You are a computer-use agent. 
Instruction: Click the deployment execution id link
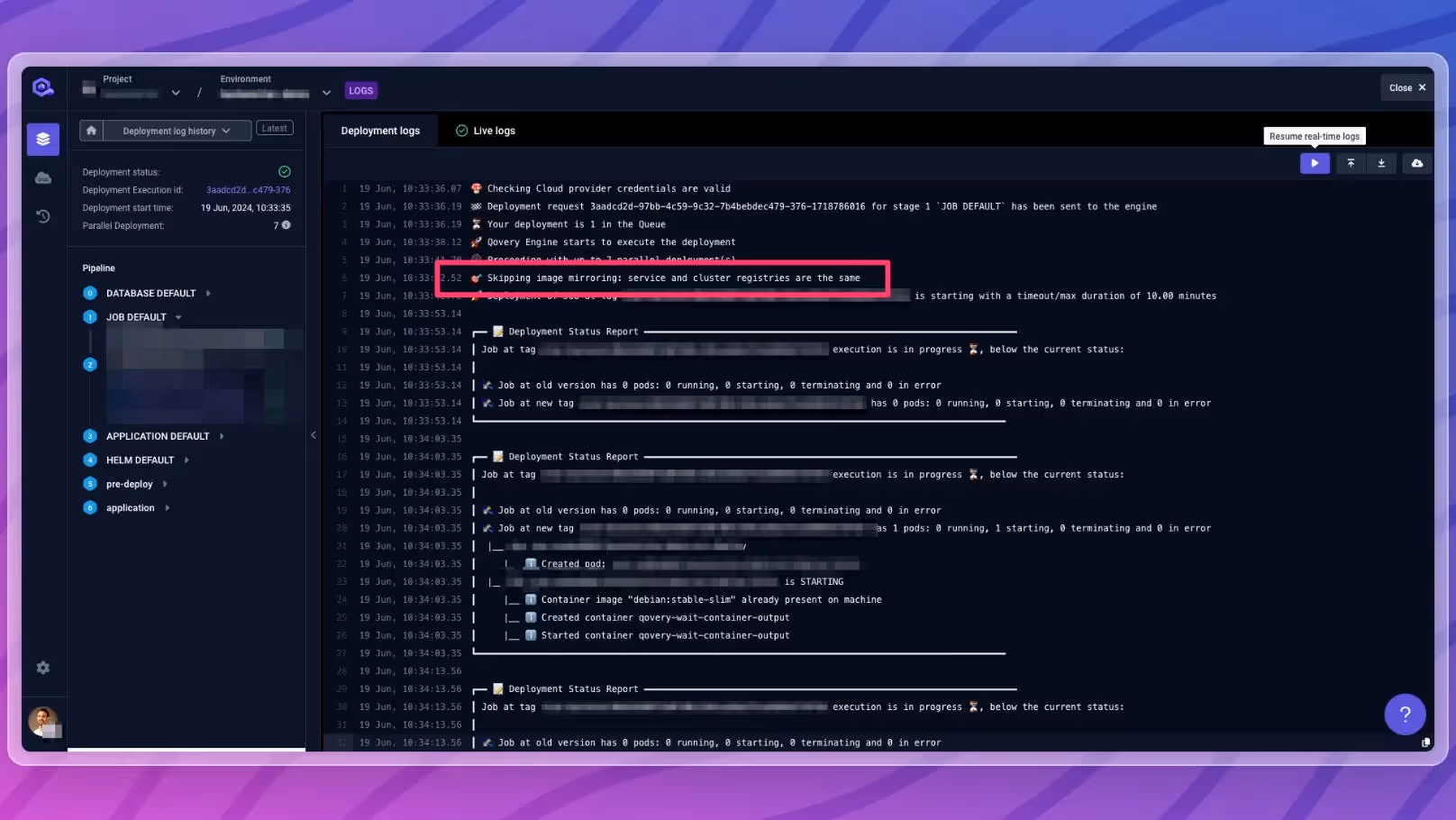[249, 190]
